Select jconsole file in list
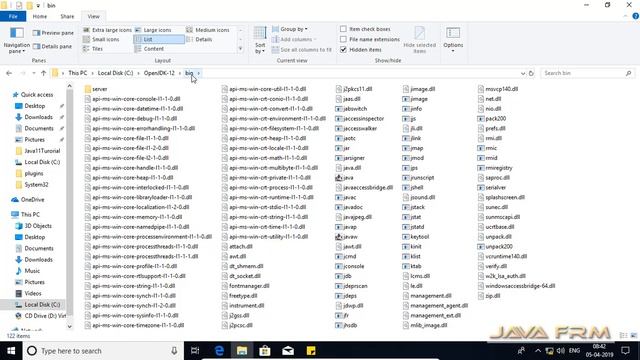Viewport: 640px width, 360px height. 349,266
